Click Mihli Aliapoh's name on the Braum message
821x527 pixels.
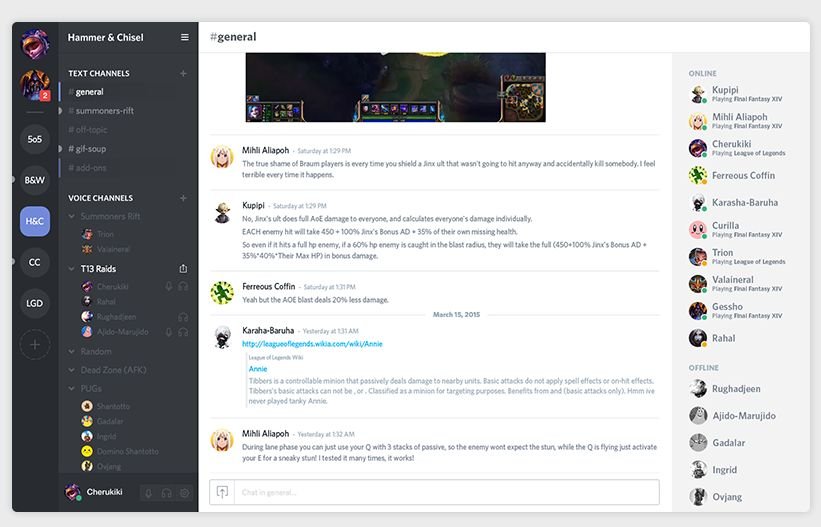click(265, 150)
